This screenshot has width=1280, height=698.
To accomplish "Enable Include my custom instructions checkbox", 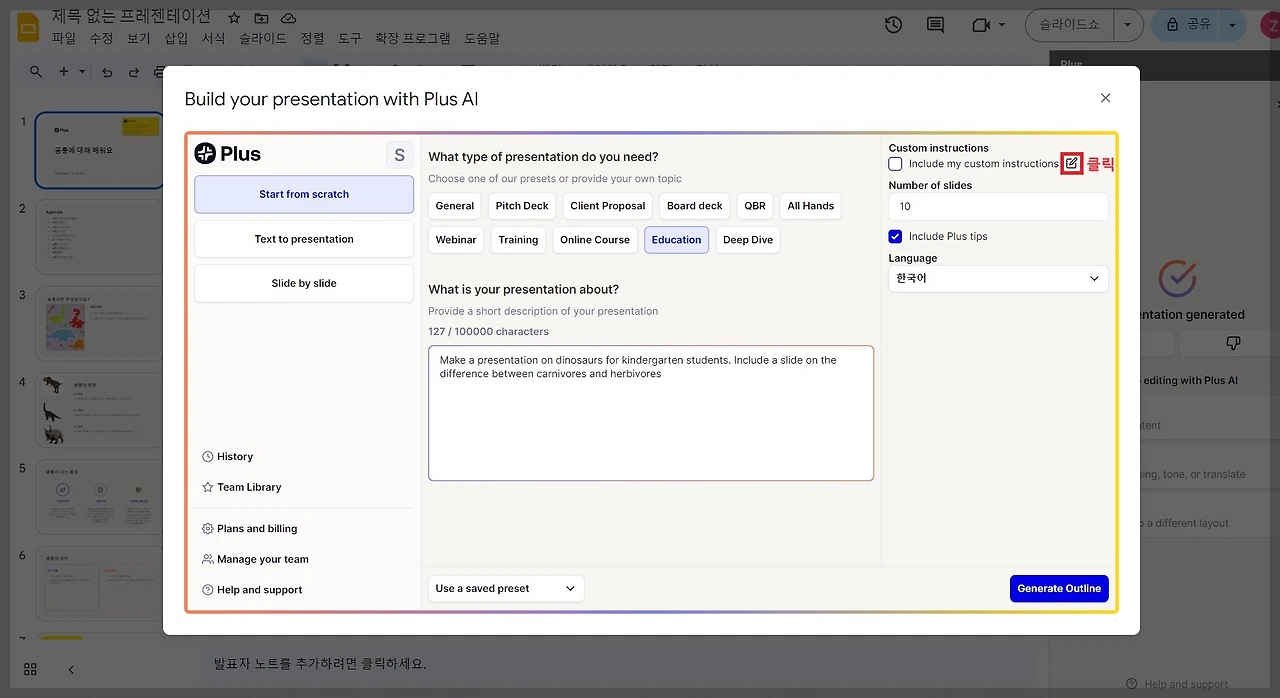I will click(x=895, y=164).
